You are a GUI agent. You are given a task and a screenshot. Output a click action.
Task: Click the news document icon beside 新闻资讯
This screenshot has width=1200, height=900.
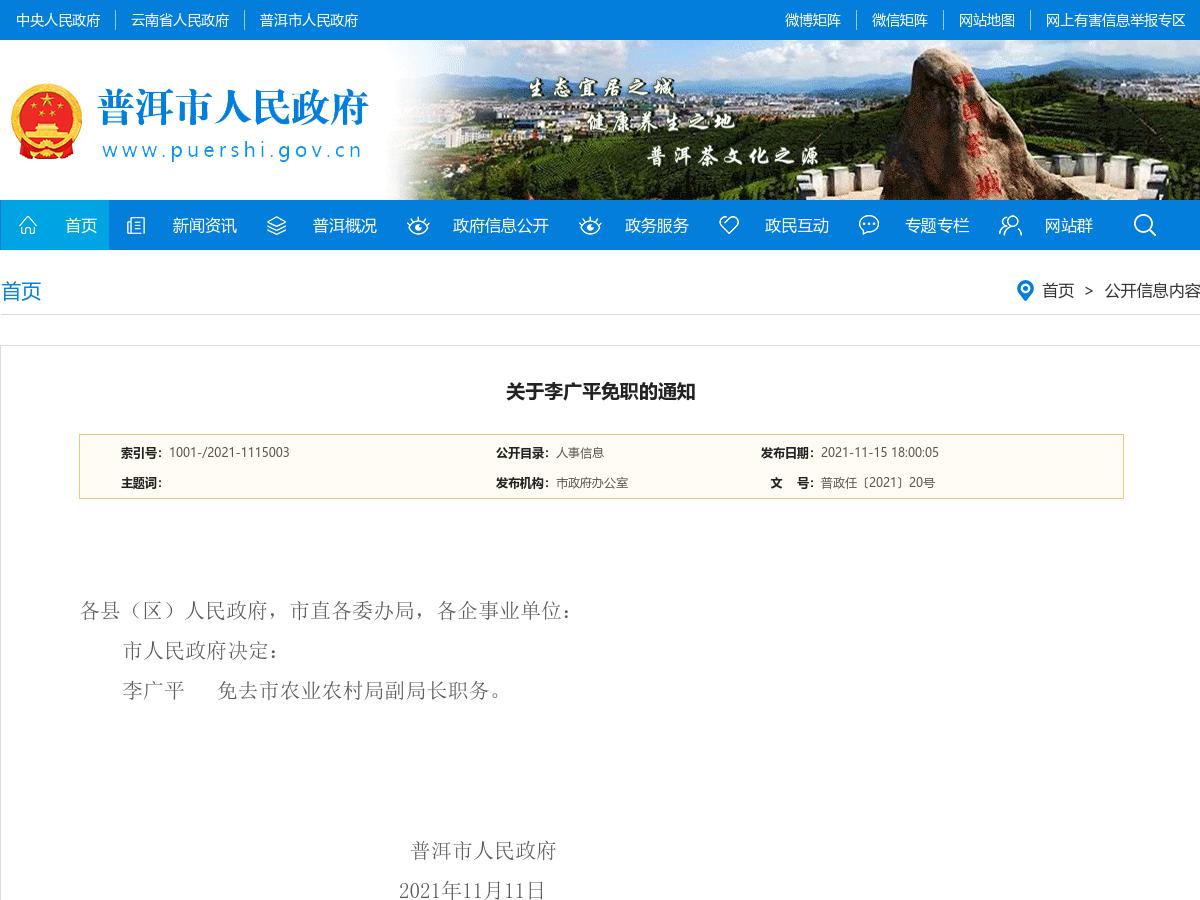click(136, 225)
